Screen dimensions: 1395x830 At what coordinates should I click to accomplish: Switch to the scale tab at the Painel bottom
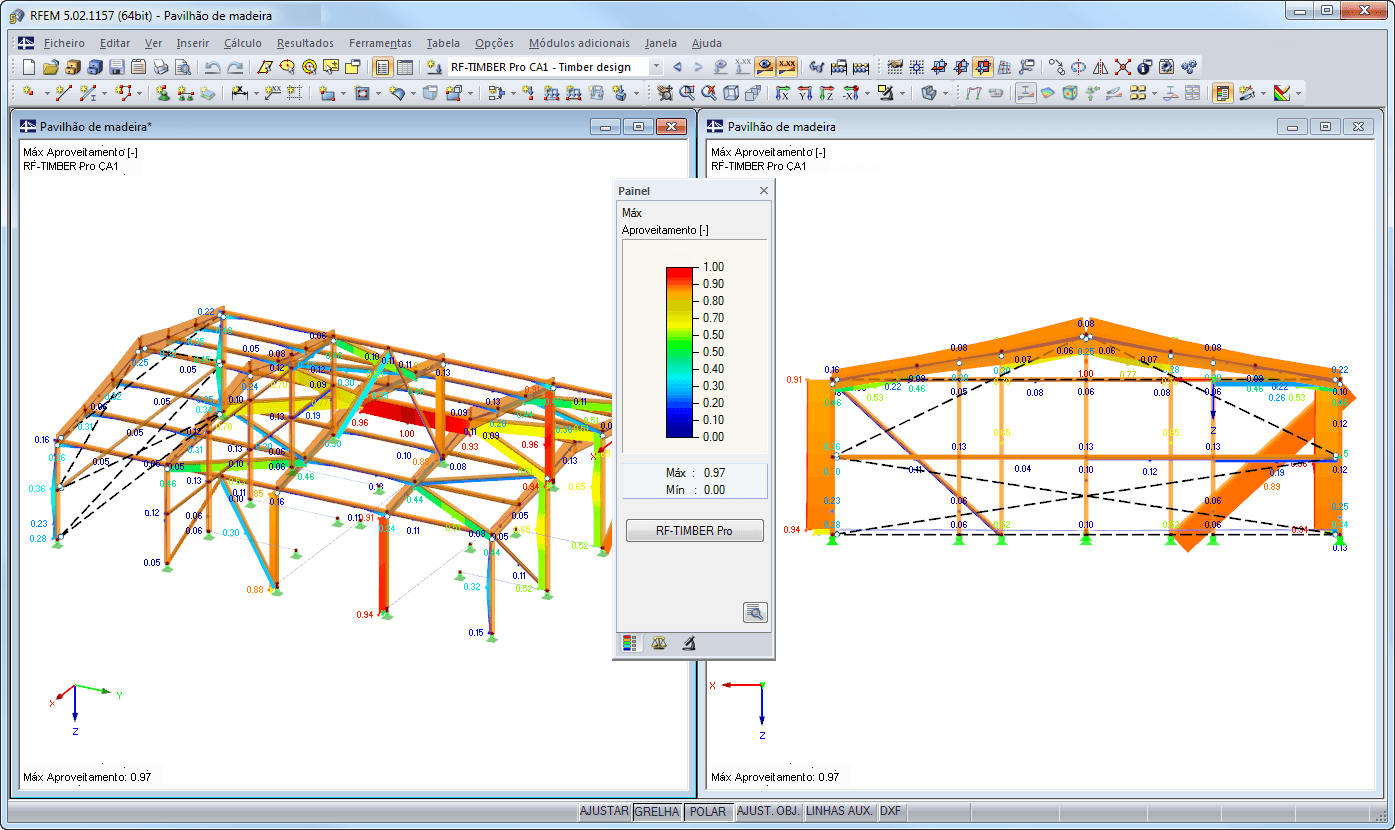[x=659, y=643]
